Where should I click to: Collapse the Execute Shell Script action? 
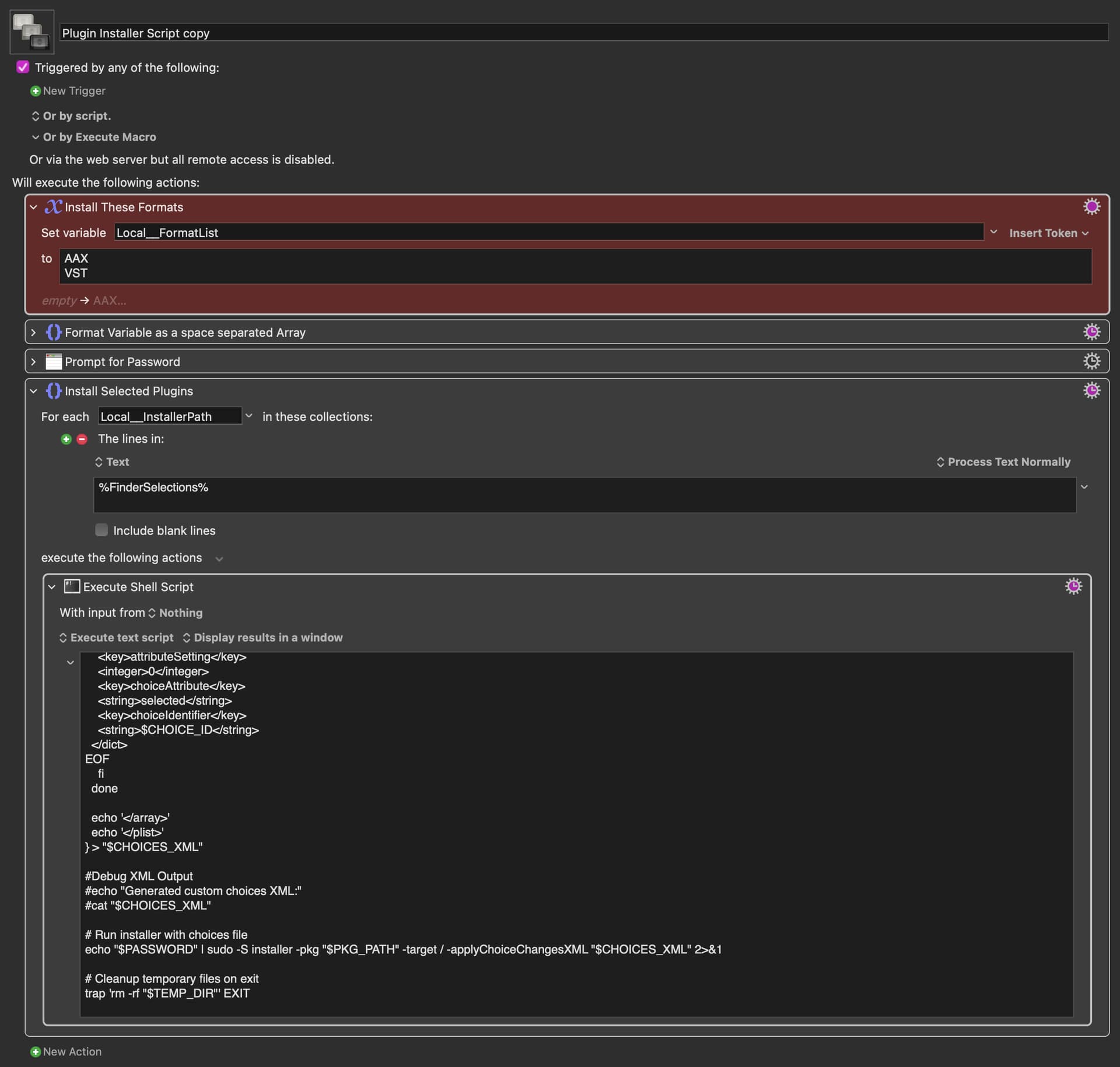pyautogui.click(x=51, y=587)
